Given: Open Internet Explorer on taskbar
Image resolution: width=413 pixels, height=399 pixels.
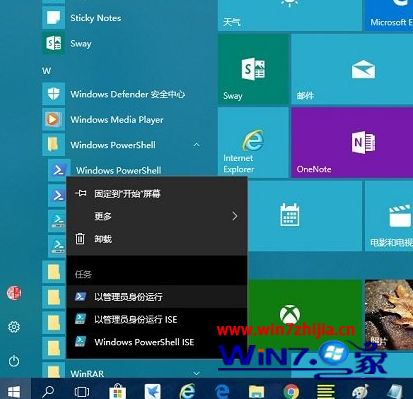Looking at the screenshot, I should point(187,392).
